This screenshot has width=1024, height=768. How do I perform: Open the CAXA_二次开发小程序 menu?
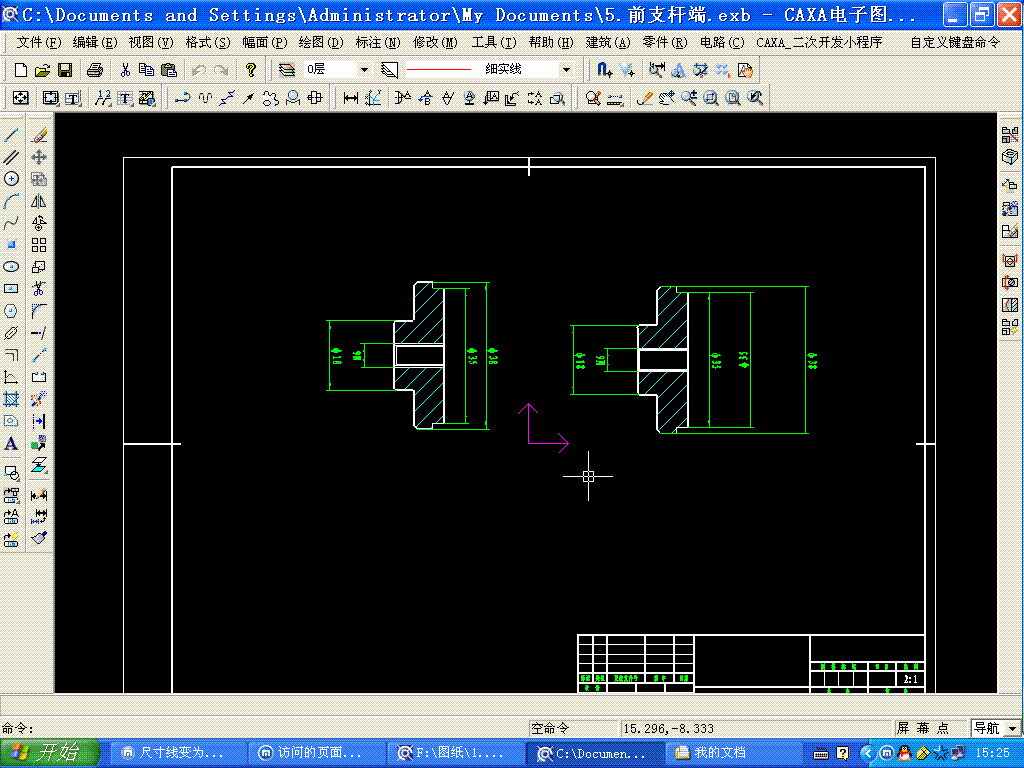coord(819,42)
